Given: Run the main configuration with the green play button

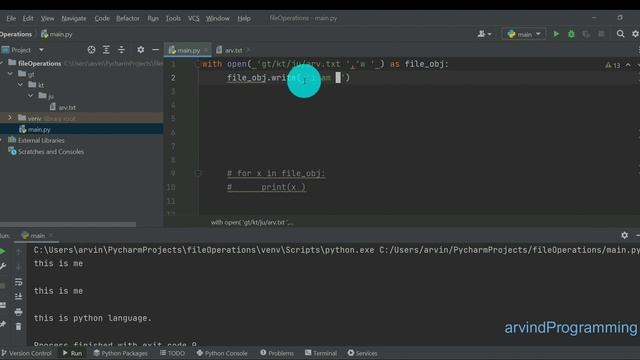Looking at the screenshot, I should coord(556,34).
